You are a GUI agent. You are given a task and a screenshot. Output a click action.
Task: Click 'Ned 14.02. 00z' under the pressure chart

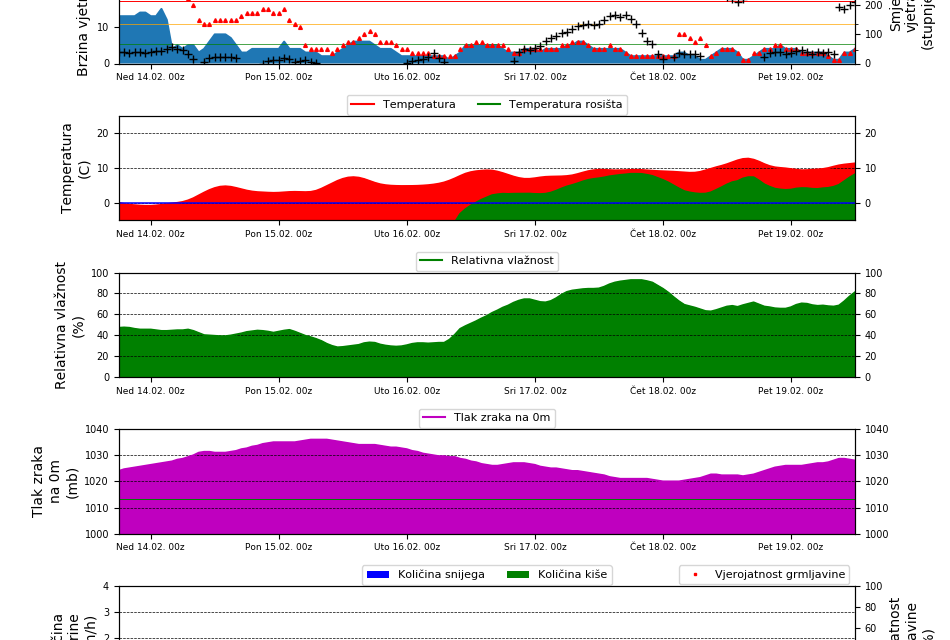point(150,547)
